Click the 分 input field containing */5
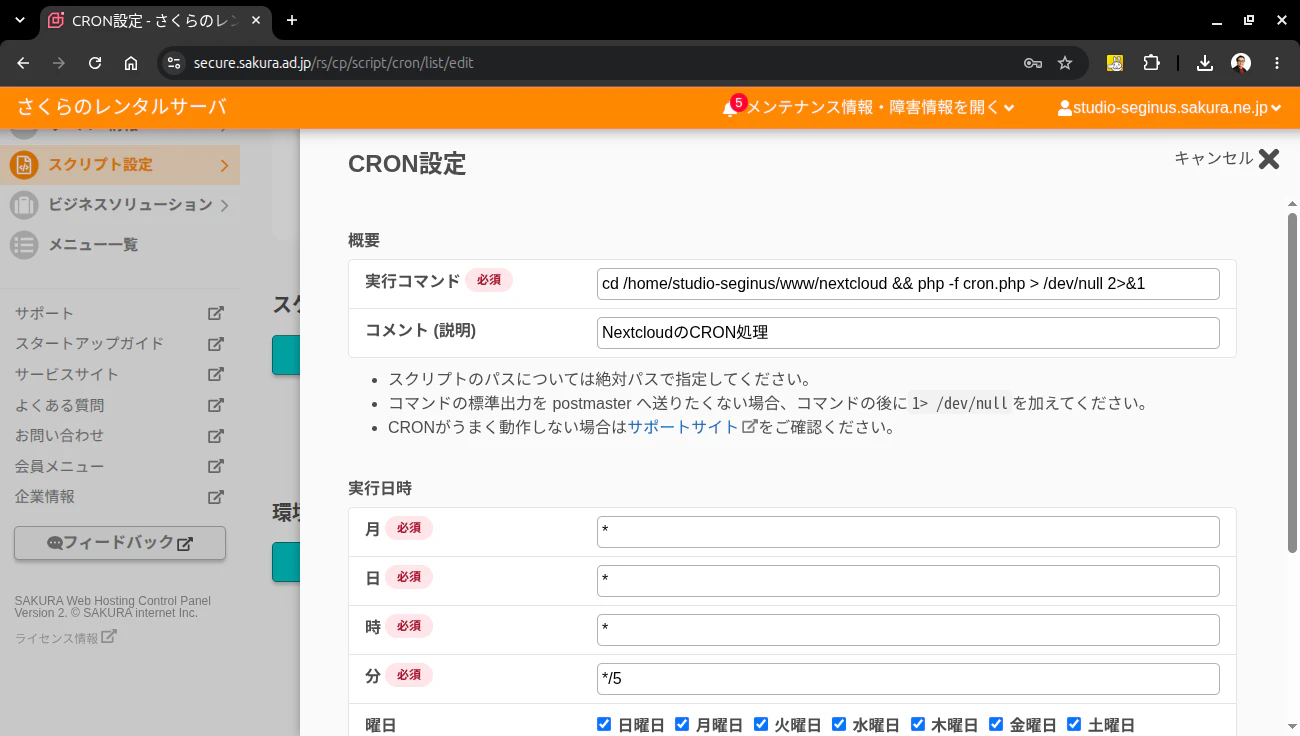The image size is (1300, 736). (x=908, y=679)
